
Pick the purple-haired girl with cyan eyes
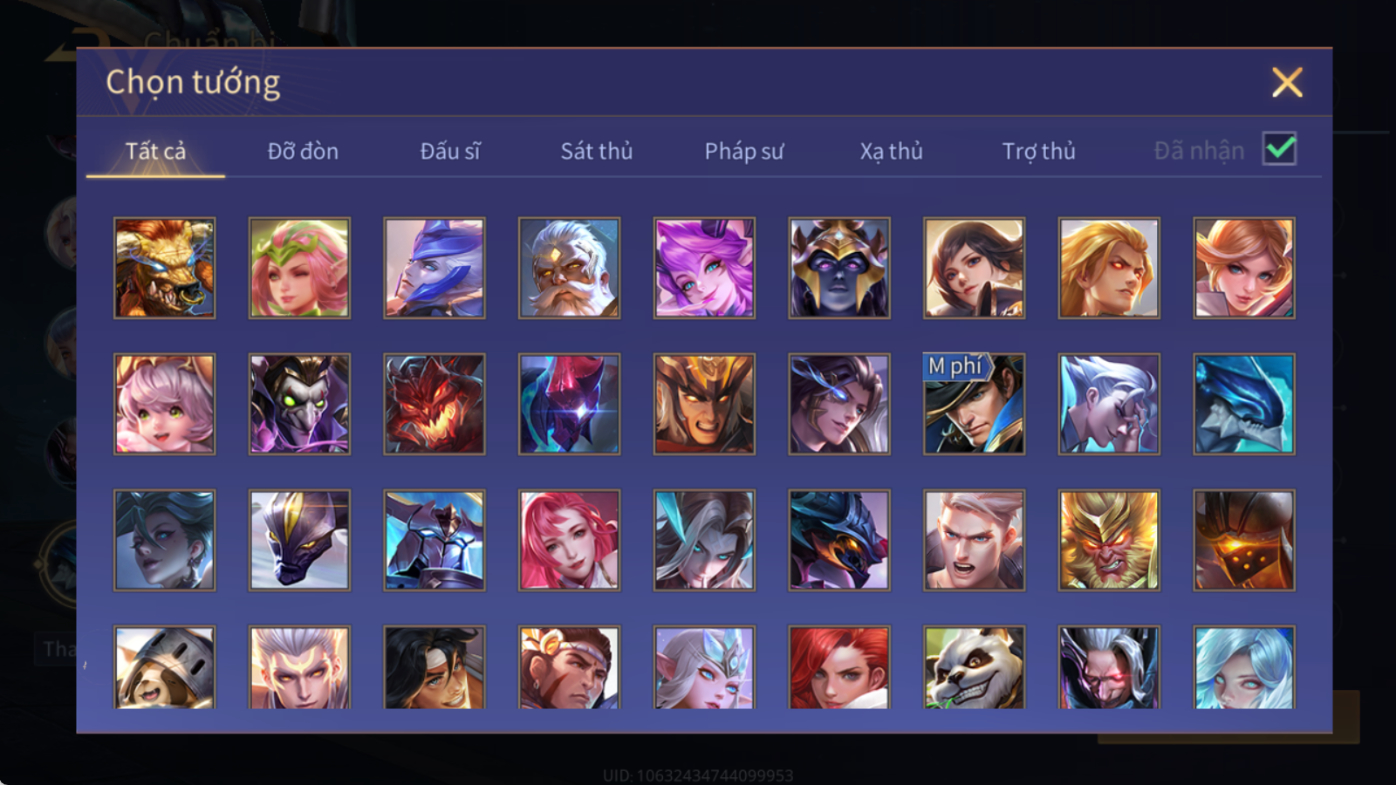tap(704, 268)
